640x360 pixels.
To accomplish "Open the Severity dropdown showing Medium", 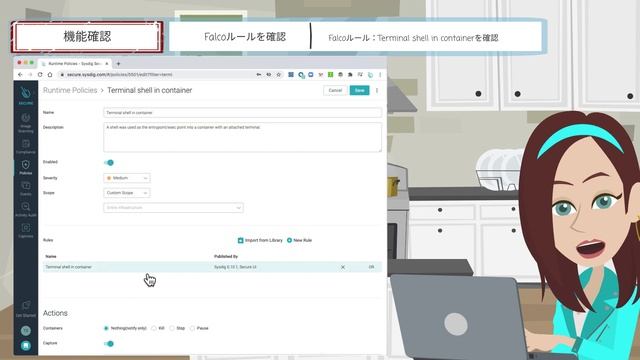I will pyautogui.click(x=127, y=178).
